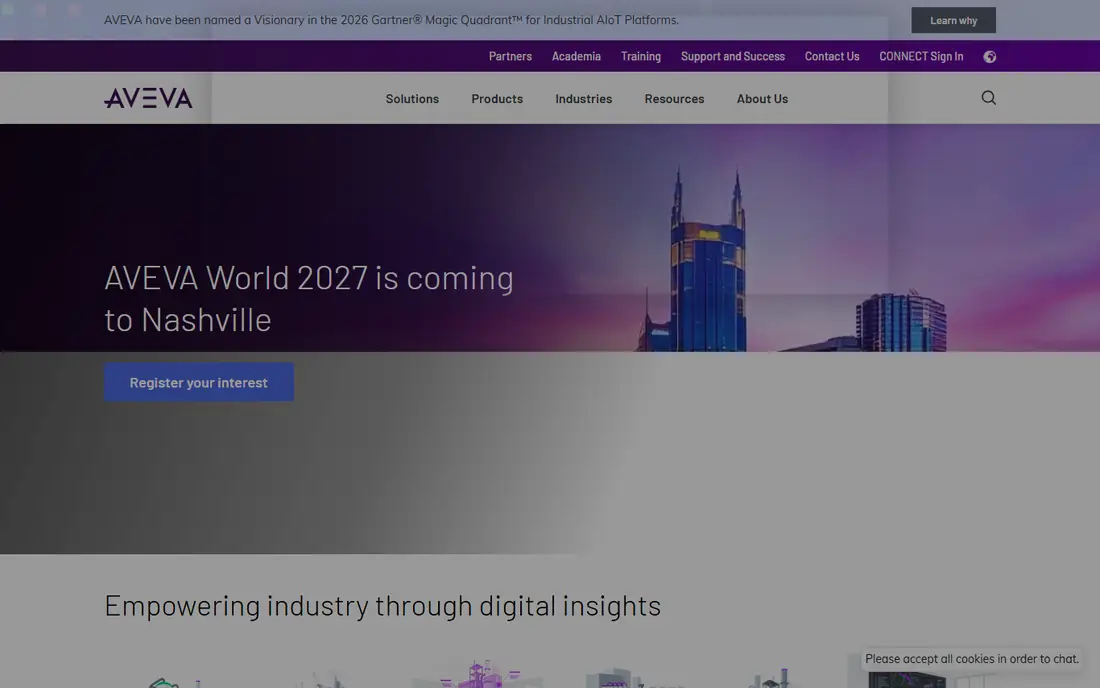Viewport: 1100px width, 688px height.
Task: Open the Resources menu
Action: tap(674, 99)
